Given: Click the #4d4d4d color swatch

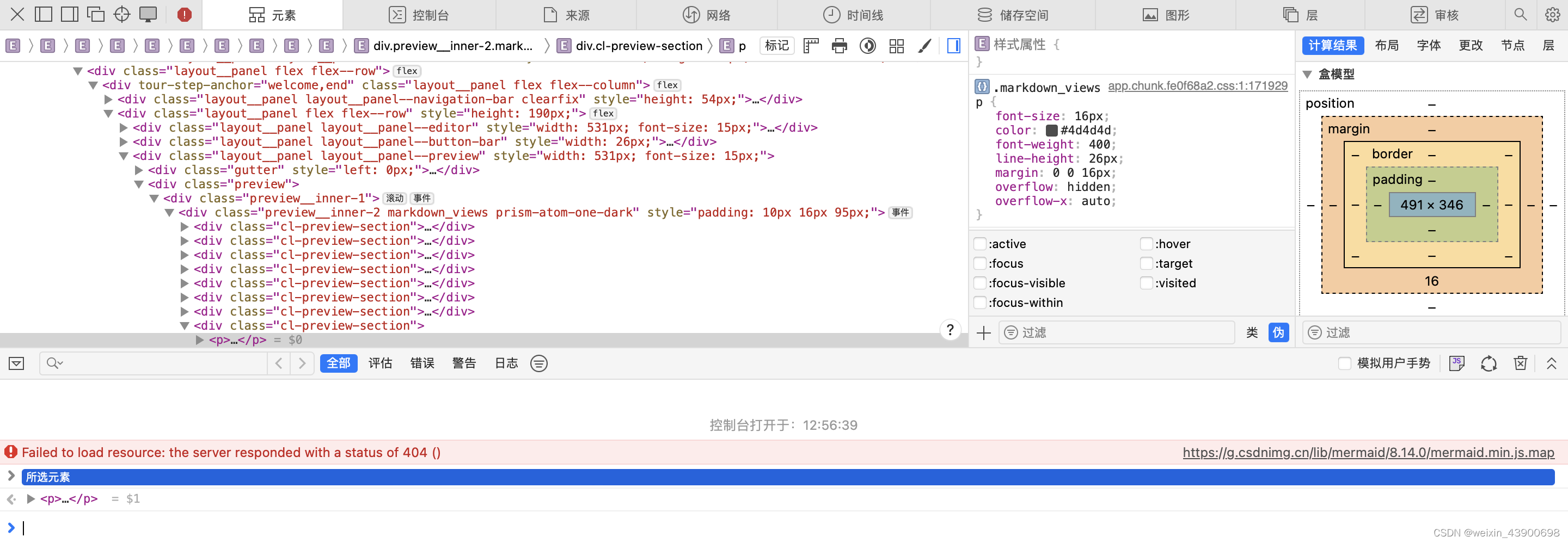Looking at the screenshot, I should click(1051, 130).
